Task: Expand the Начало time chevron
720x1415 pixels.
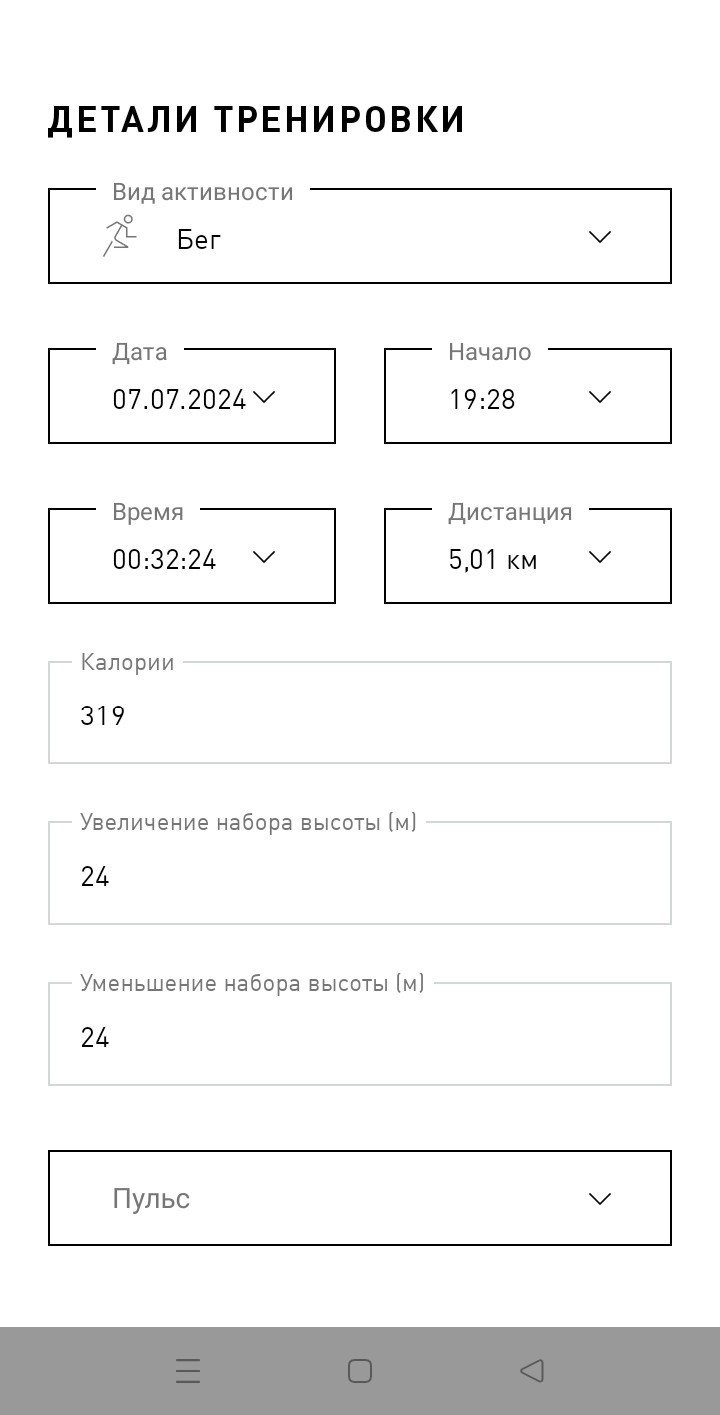Action: click(600, 397)
